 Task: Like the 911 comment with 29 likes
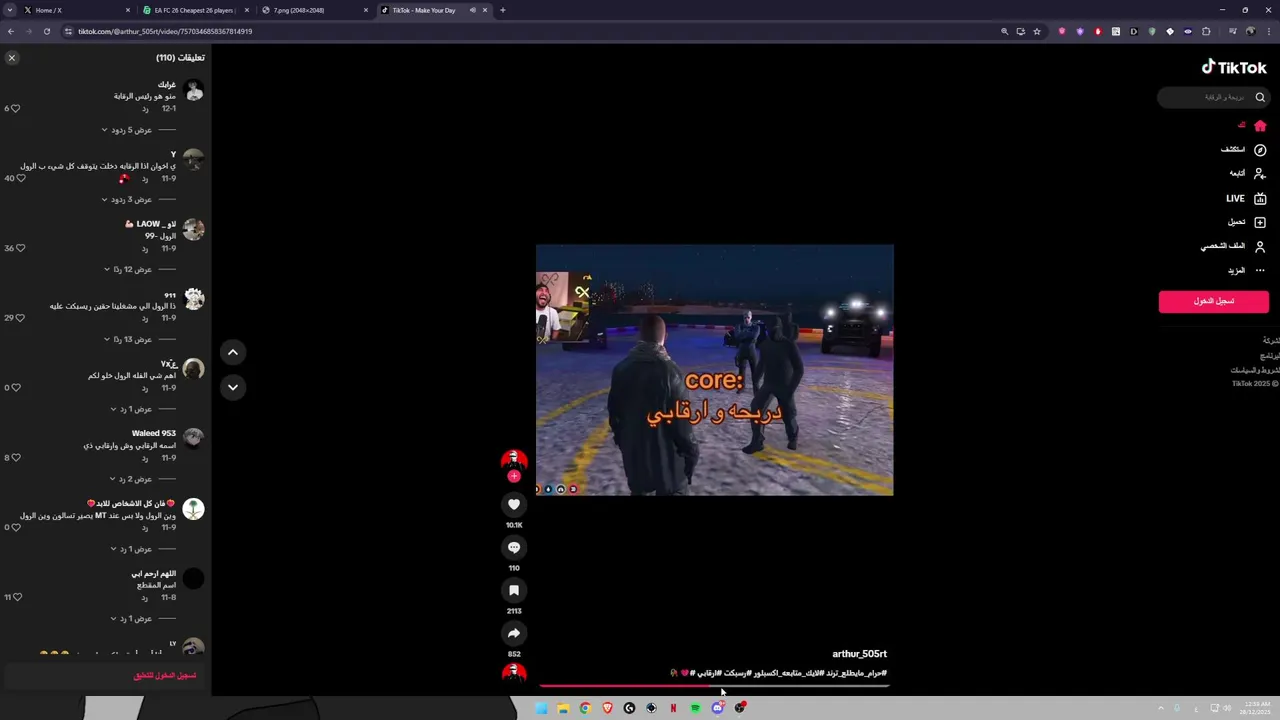click(x=20, y=318)
